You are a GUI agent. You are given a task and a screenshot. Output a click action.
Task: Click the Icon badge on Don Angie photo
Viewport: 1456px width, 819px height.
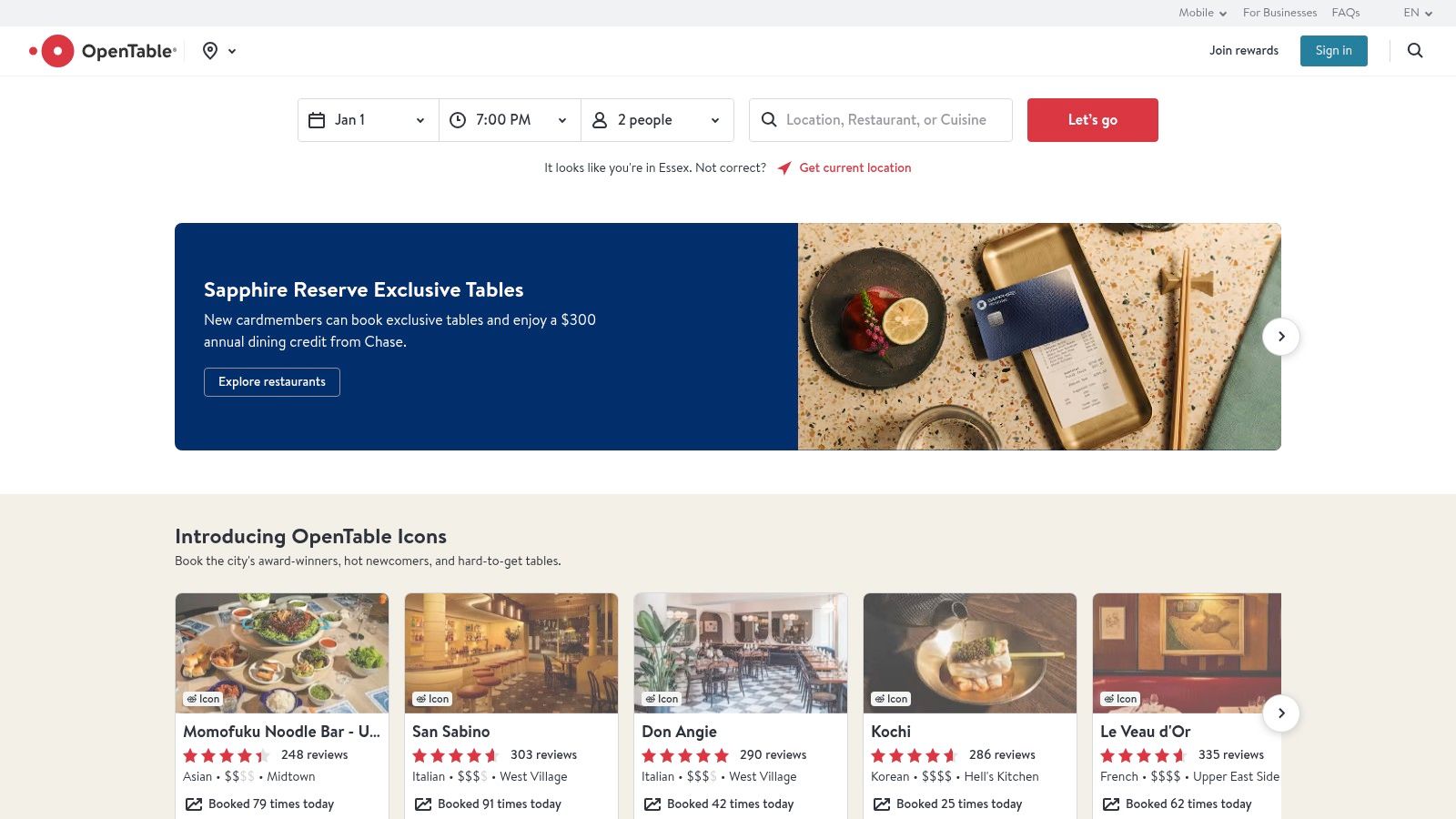pos(662,699)
